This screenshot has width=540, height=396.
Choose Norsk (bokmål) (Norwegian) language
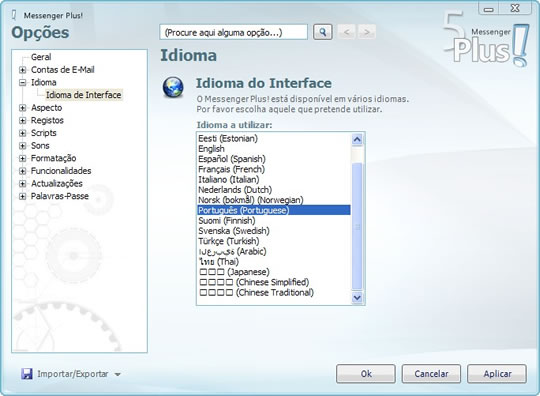point(274,200)
